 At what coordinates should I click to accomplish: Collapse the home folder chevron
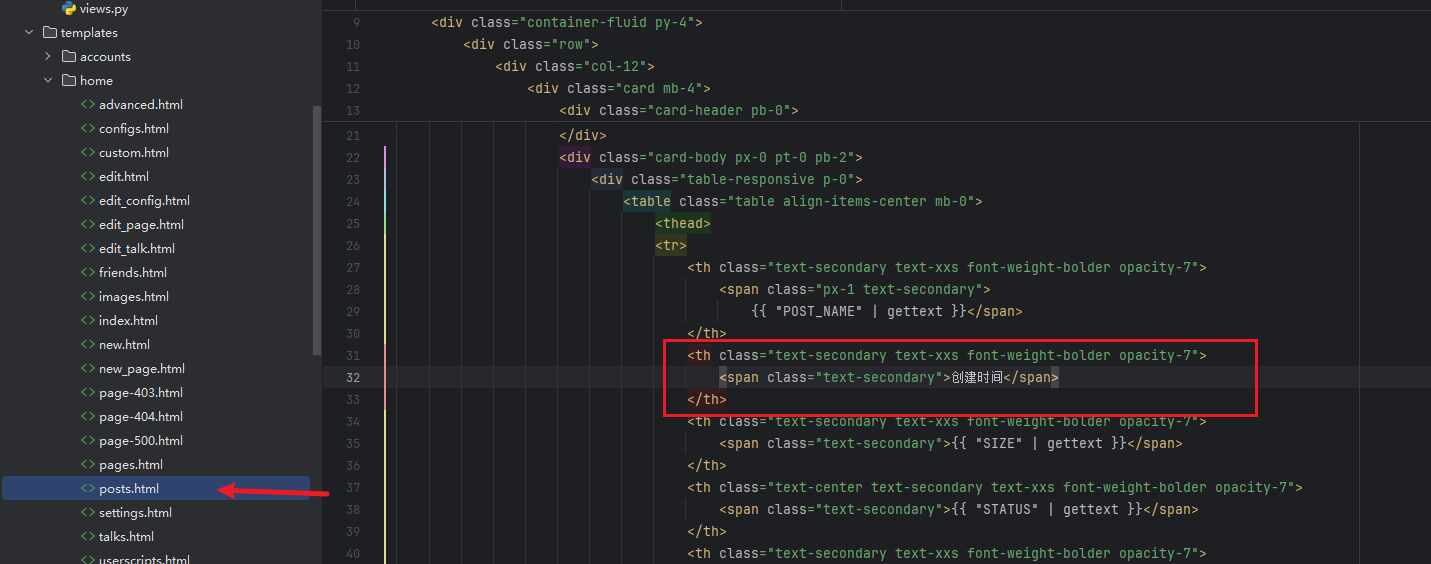(48, 81)
